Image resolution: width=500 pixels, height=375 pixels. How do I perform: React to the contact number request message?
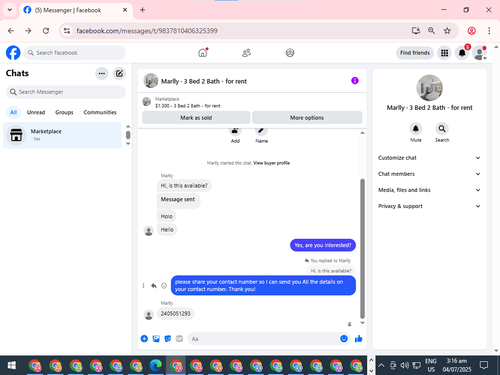click(x=164, y=286)
